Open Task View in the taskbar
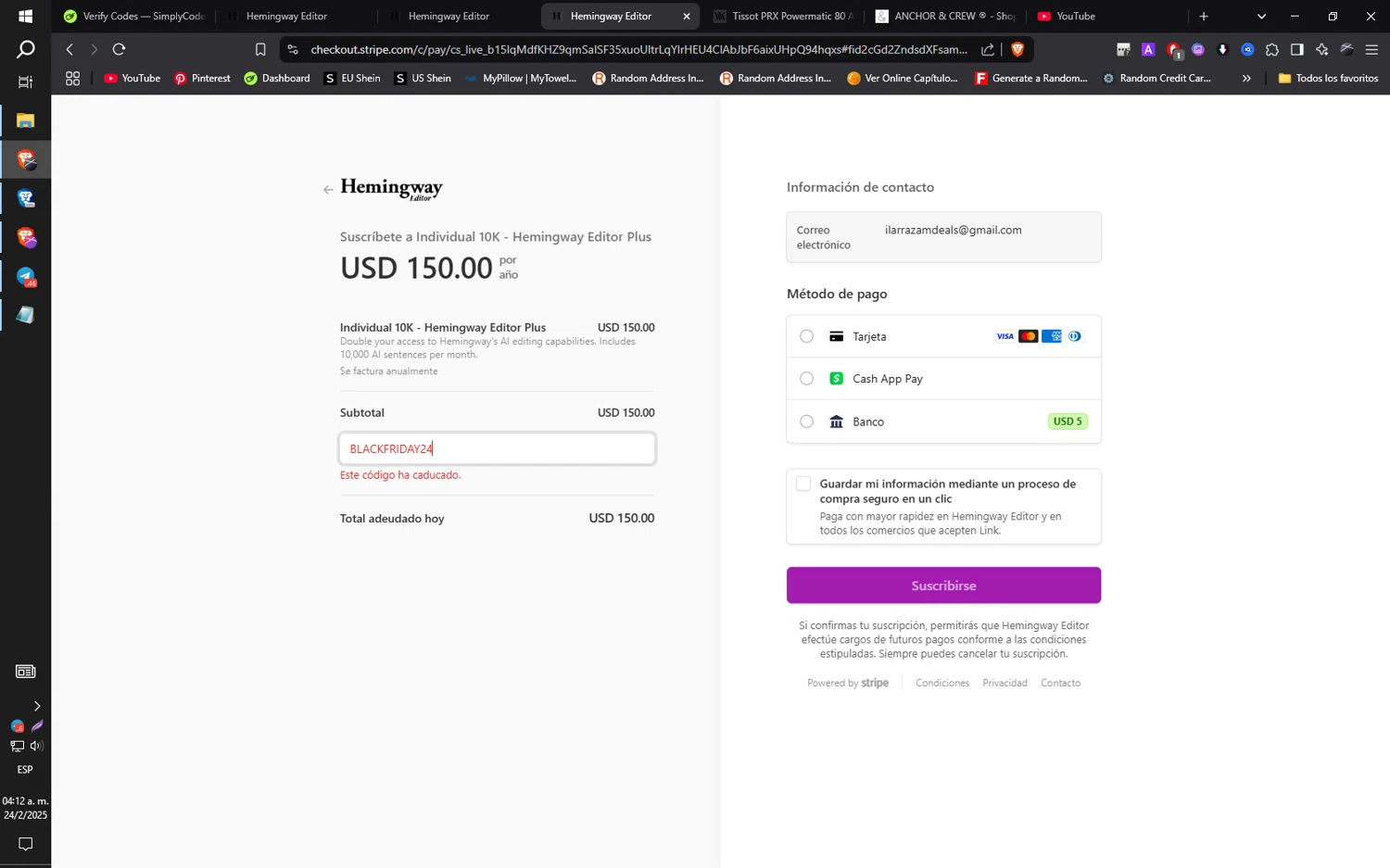This screenshot has width=1390, height=868. coord(25,82)
